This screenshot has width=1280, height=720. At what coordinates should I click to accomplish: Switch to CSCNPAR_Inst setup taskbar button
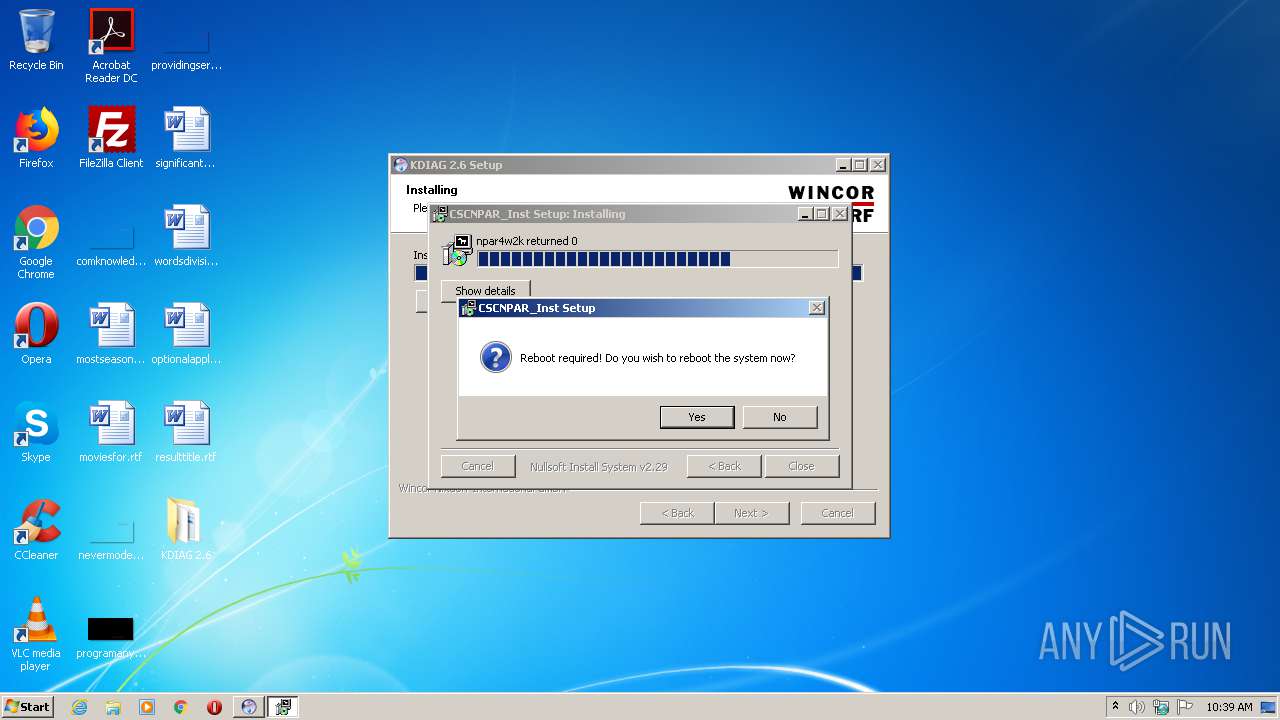pos(283,707)
